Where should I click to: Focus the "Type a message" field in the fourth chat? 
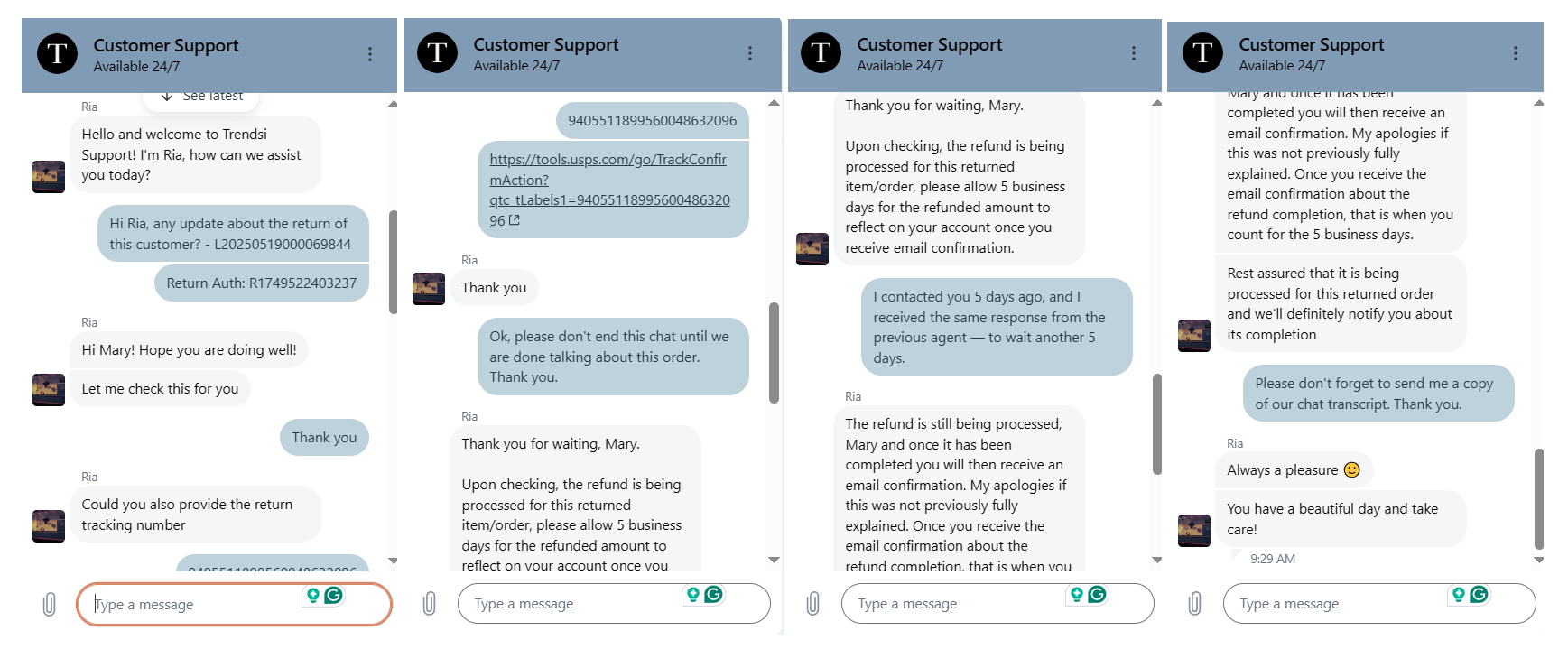pos(1336,604)
